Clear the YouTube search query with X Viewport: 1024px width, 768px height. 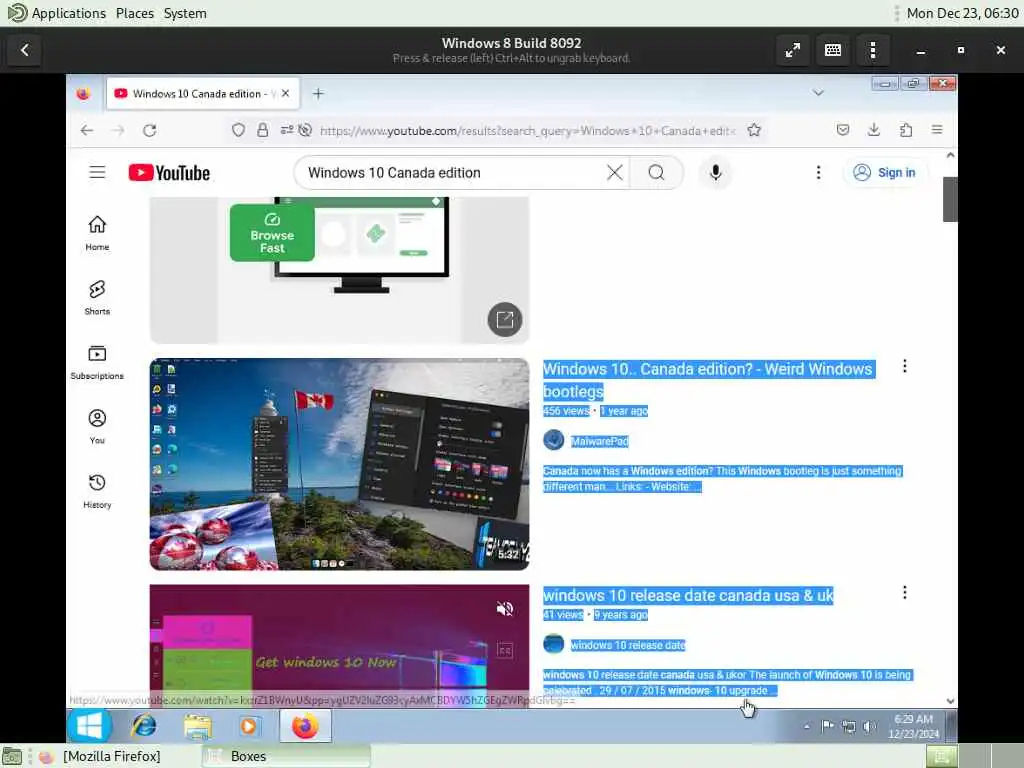point(615,172)
